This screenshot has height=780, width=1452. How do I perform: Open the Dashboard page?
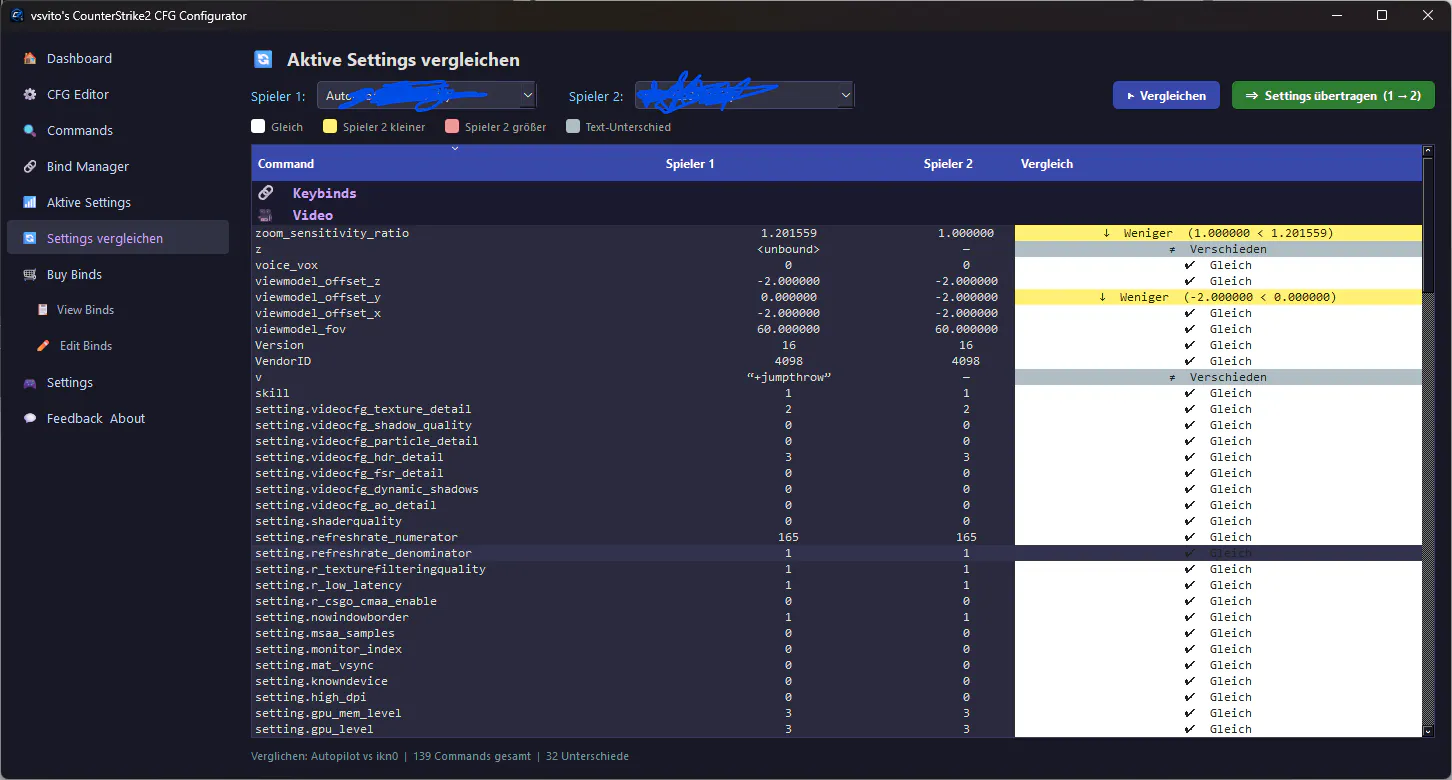[x=118, y=58]
